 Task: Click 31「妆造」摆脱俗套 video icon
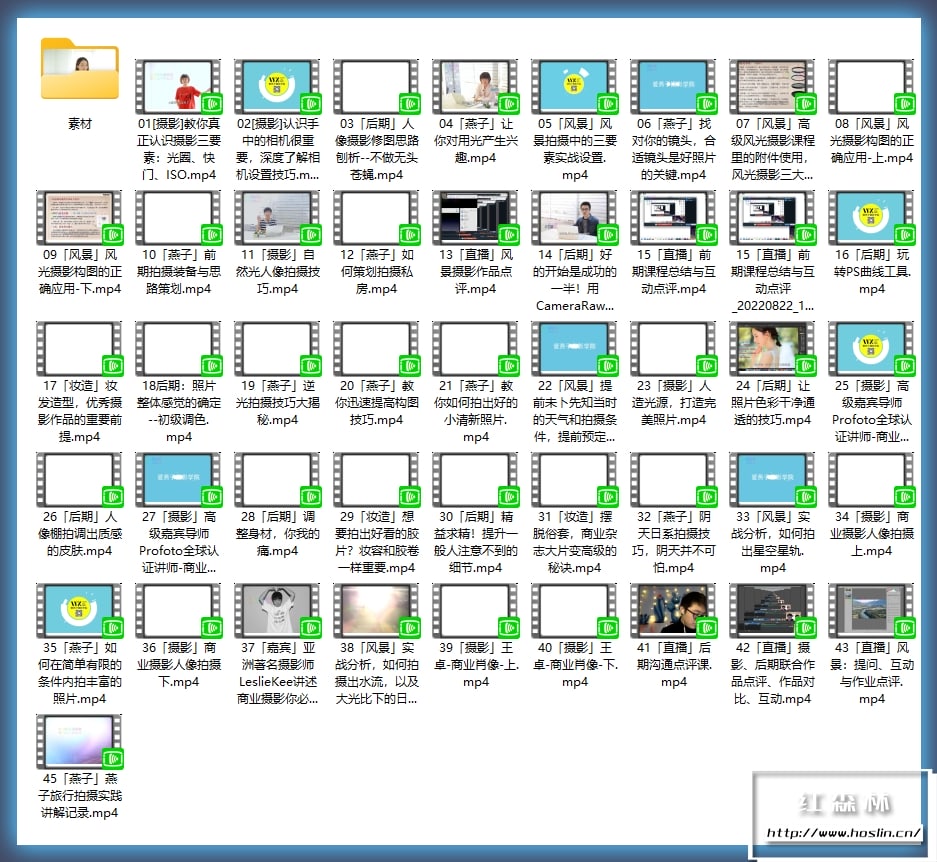[x=574, y=479]
